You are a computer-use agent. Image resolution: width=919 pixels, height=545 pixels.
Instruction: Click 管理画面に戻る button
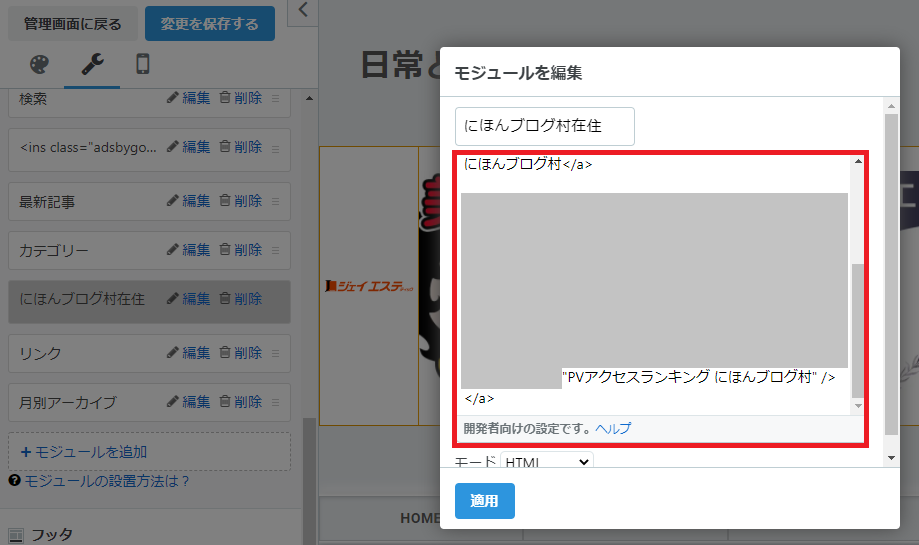point(73,23)
